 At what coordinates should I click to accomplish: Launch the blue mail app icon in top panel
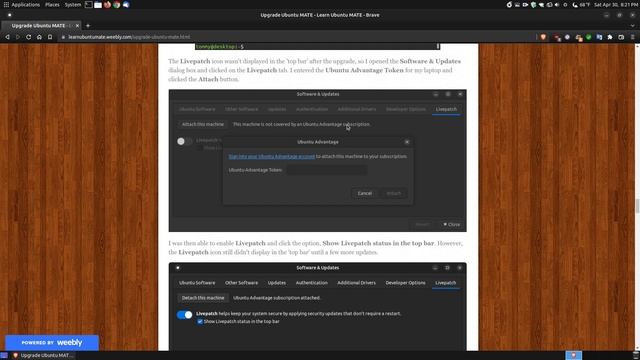pos(126,5)
